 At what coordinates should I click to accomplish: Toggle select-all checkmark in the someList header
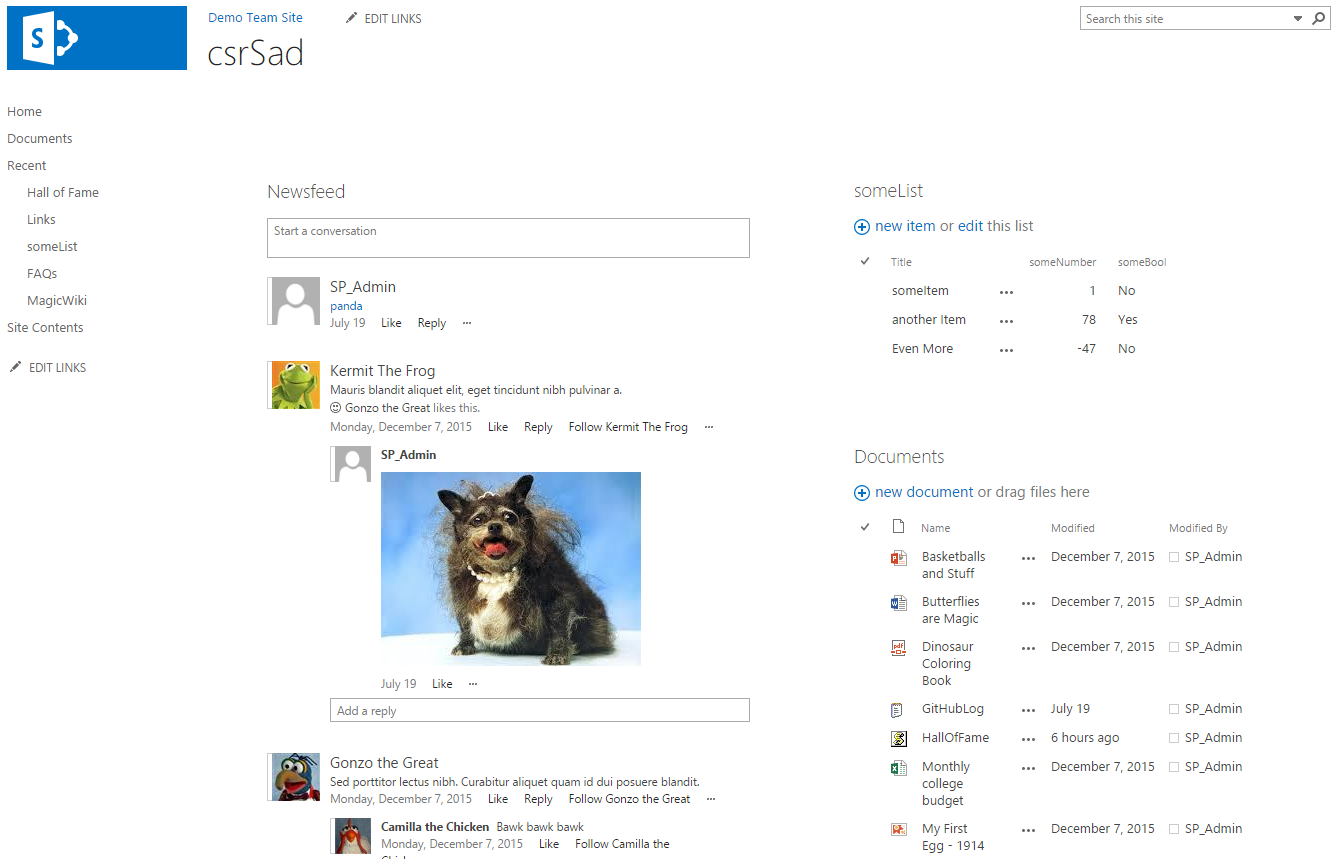click(x=865, y=262)
